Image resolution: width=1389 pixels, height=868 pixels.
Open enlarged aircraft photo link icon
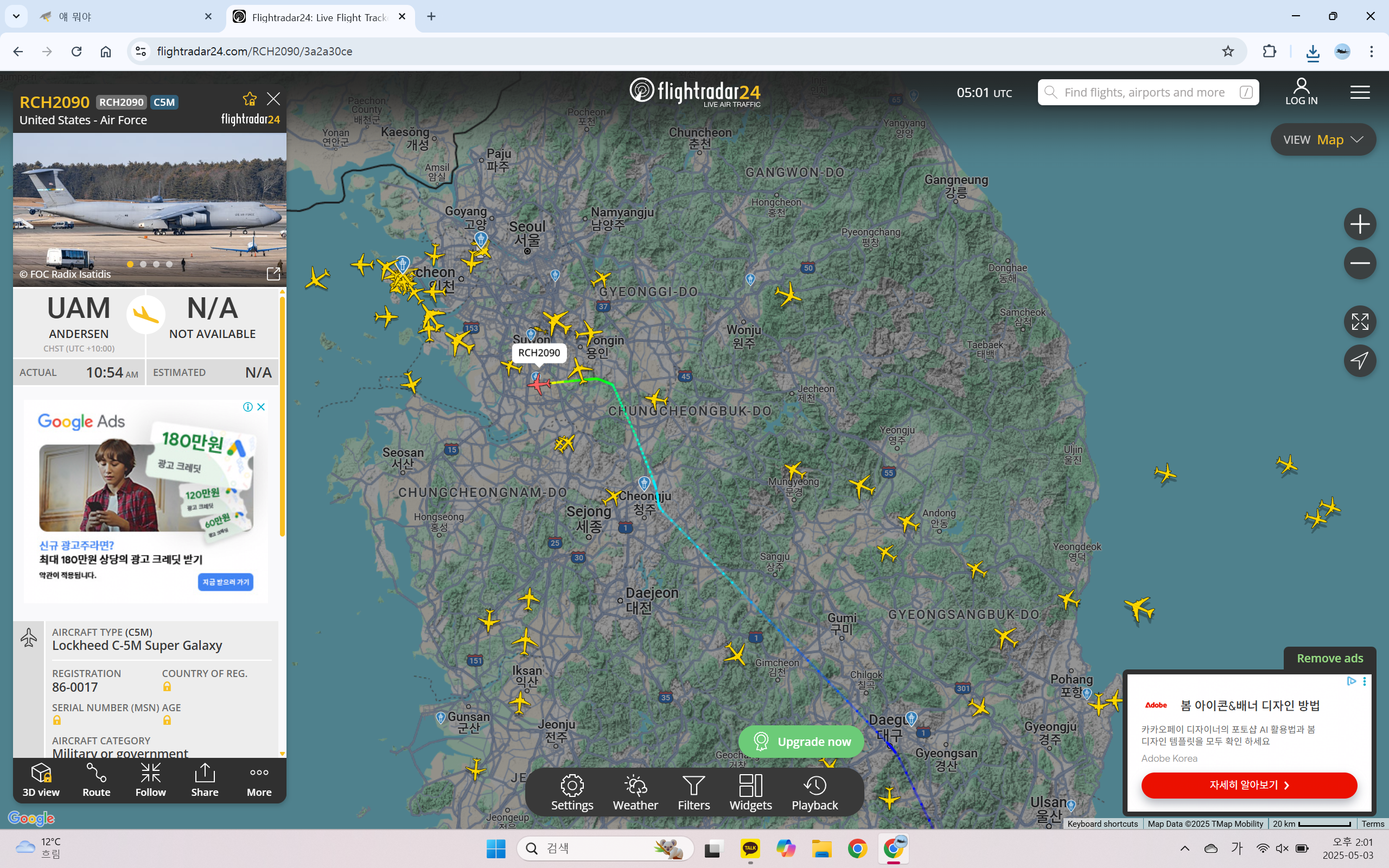pyautogui.click(x=273, y=274)
